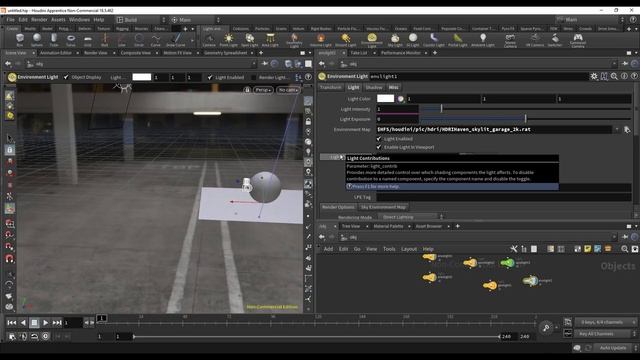
Task: Select the Draw Curve shelf tool
Action: 176,40
